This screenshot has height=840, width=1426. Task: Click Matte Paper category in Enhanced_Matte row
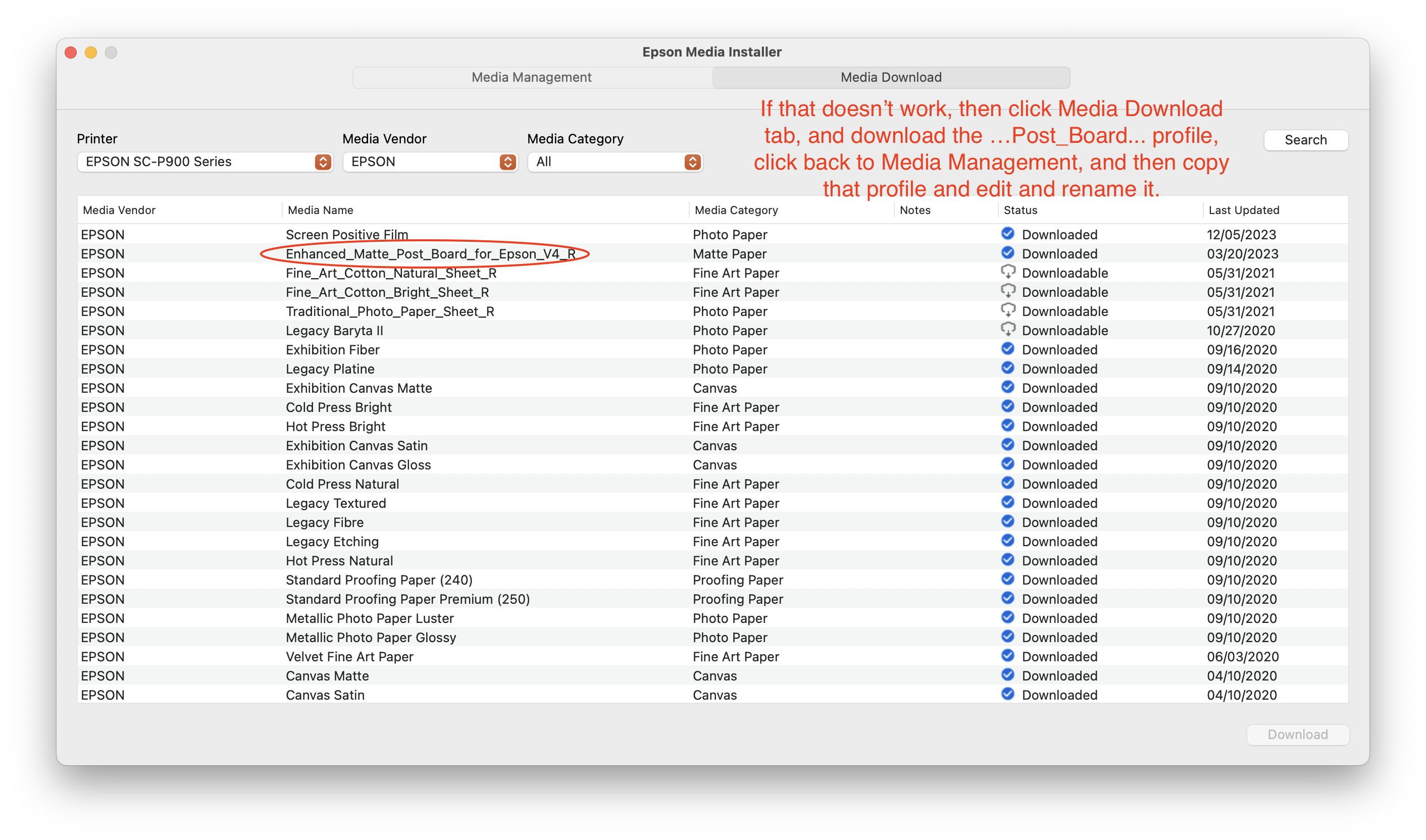pyautogui.click(x=729, y=254)
